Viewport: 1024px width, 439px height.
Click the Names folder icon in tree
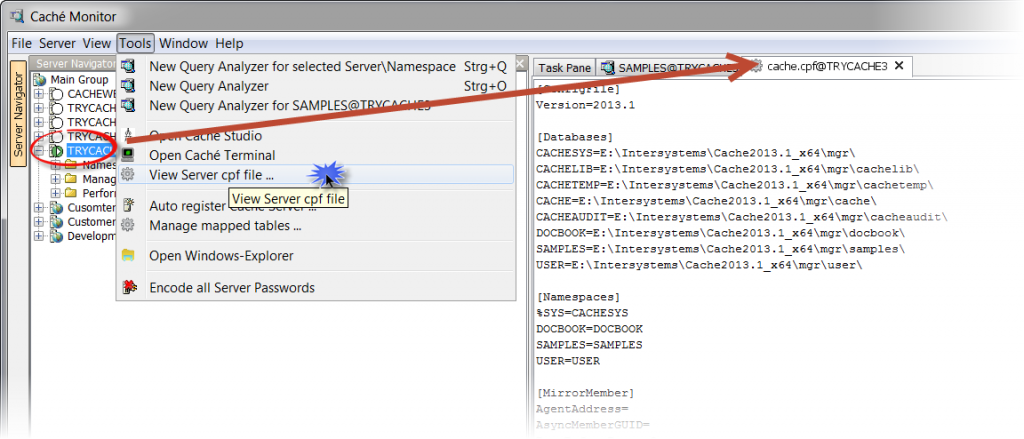coord(71,165)
